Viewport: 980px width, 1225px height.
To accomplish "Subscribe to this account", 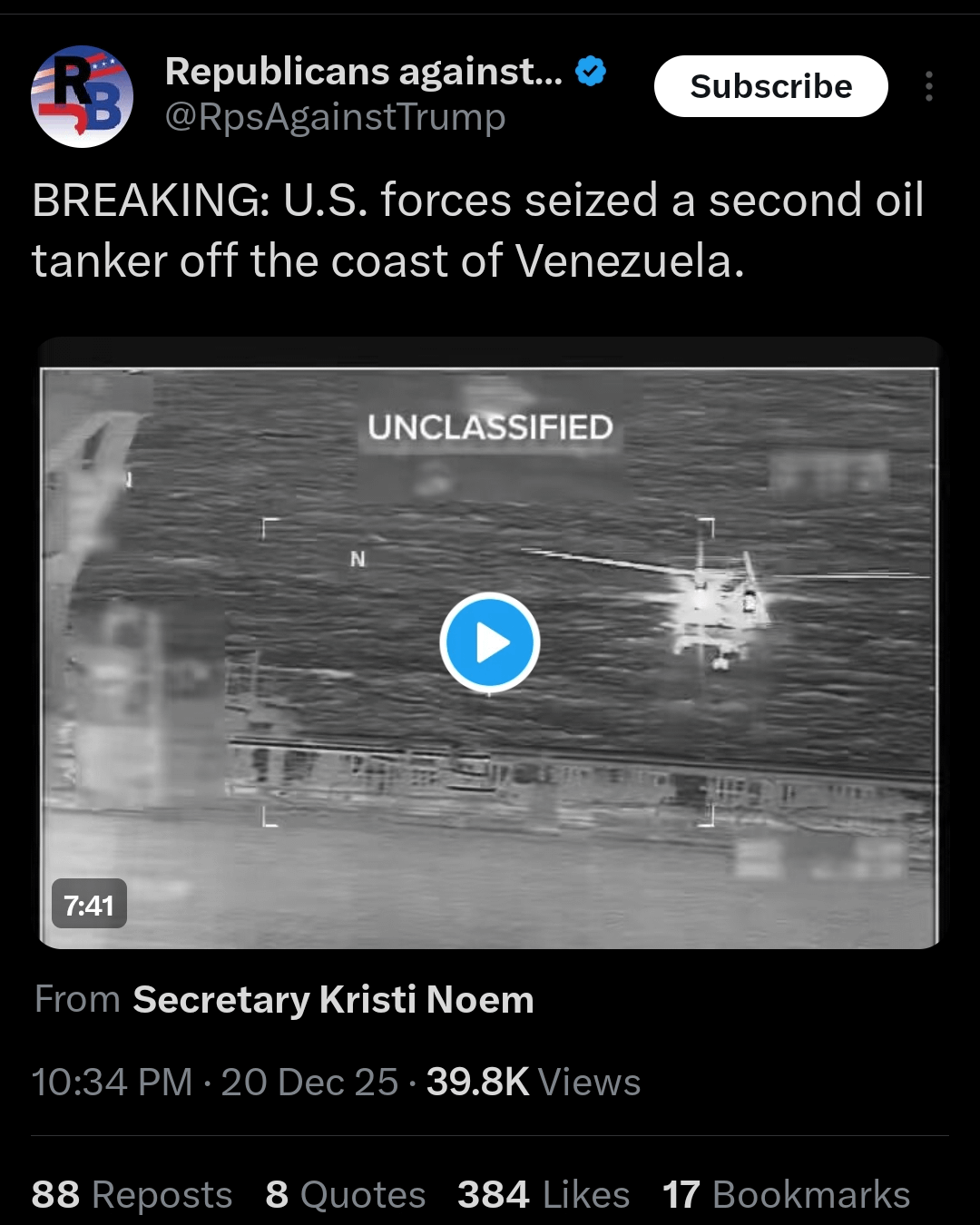I will pyautogui.click(x=770, y=86).
